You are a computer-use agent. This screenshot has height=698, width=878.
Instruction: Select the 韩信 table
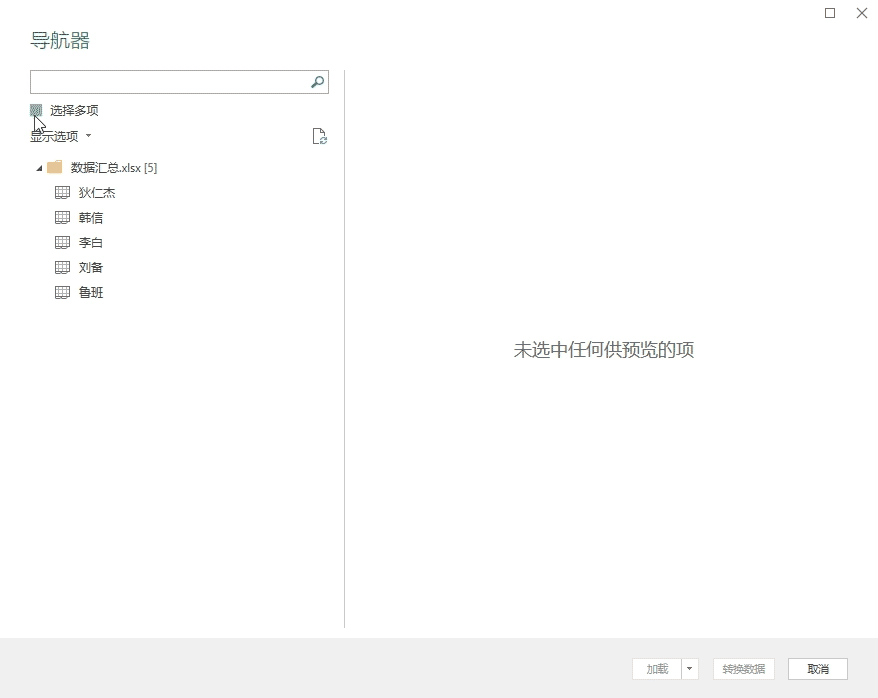[x=91, y=218]
